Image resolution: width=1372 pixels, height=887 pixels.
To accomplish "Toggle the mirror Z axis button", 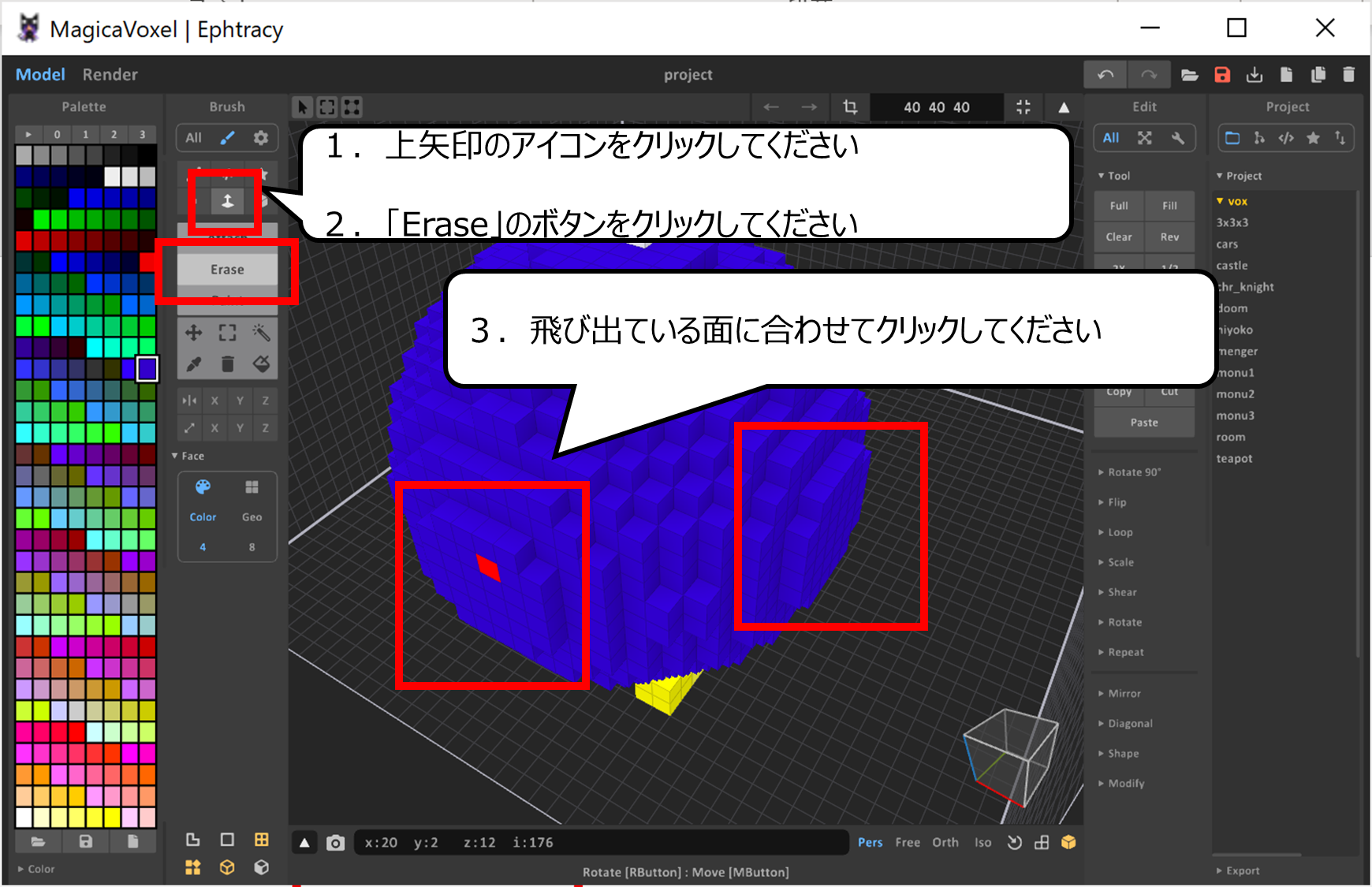I will coord(266,401).
